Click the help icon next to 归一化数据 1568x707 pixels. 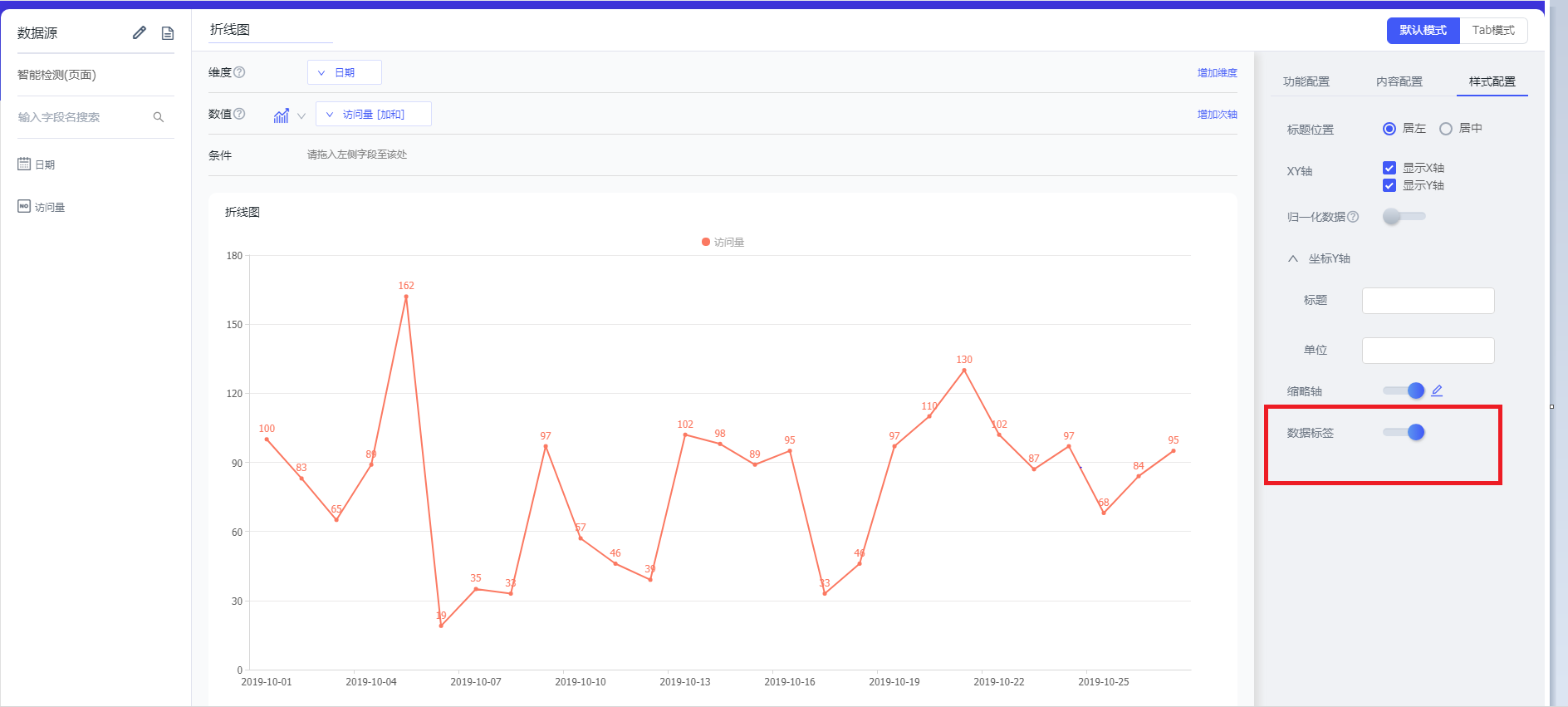(1353, 217)
